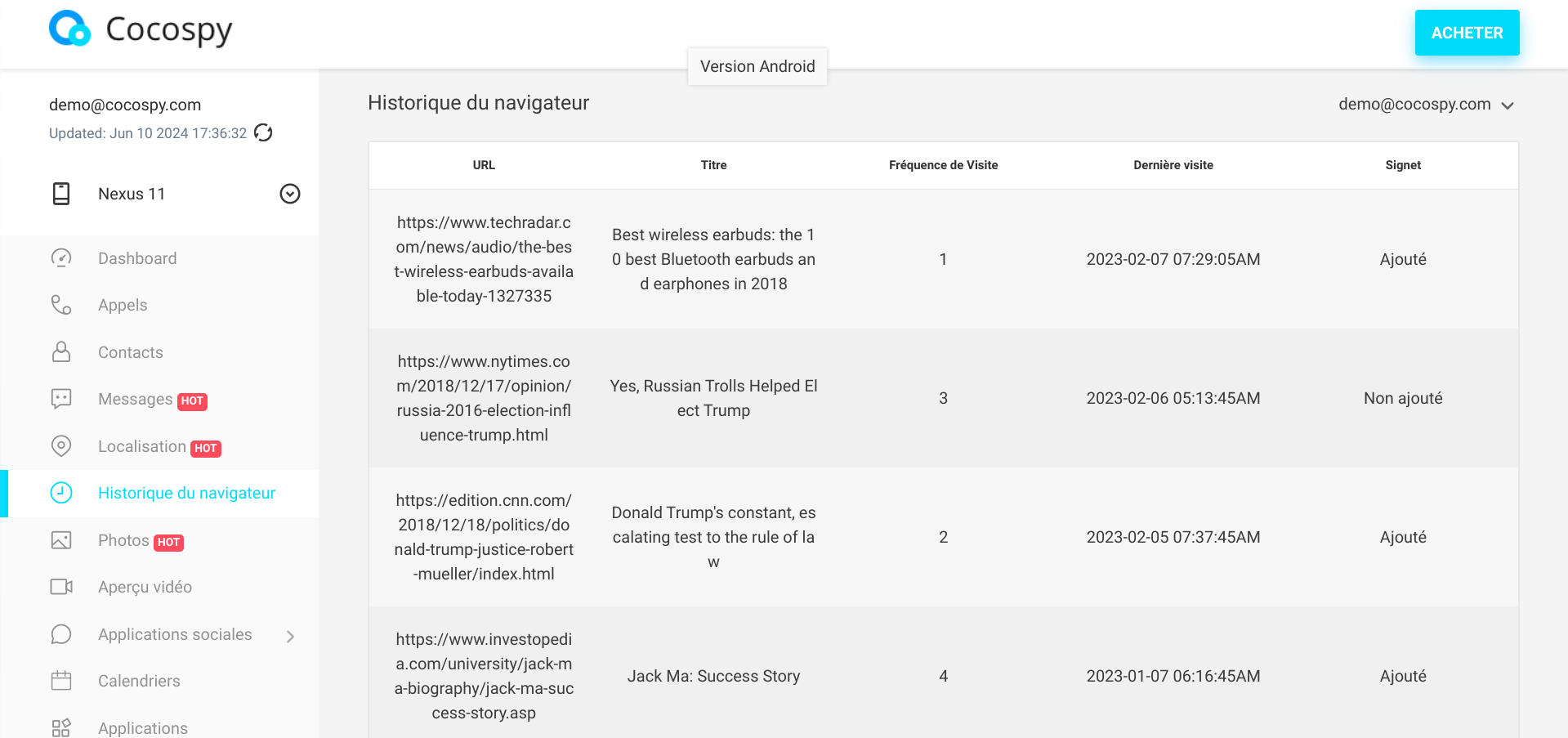Image resolution: width=1568 pixels, height=738 pixels.
Task: Click the Applications sociales bubble icon
Action: (61, 634)
